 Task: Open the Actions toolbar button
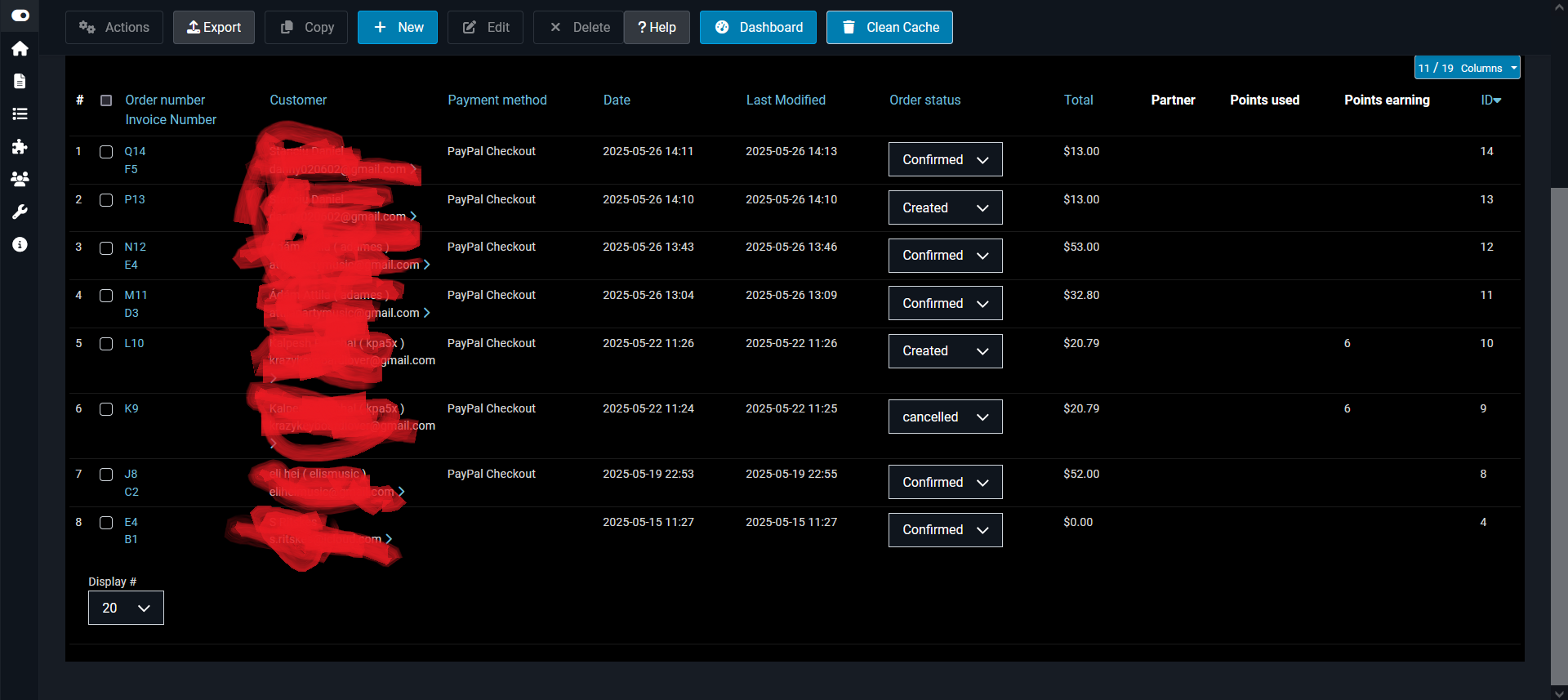(114, 27)
